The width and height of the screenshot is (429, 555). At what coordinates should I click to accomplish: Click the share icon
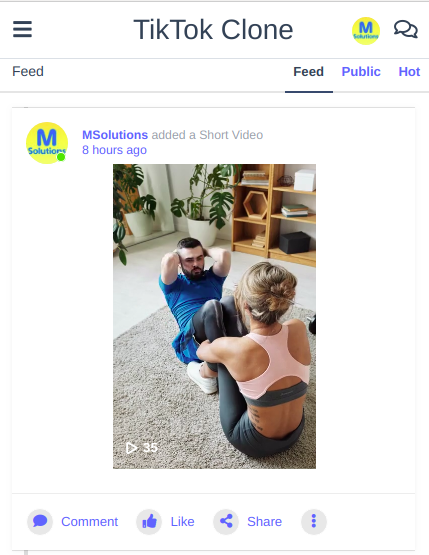(226, 521)
